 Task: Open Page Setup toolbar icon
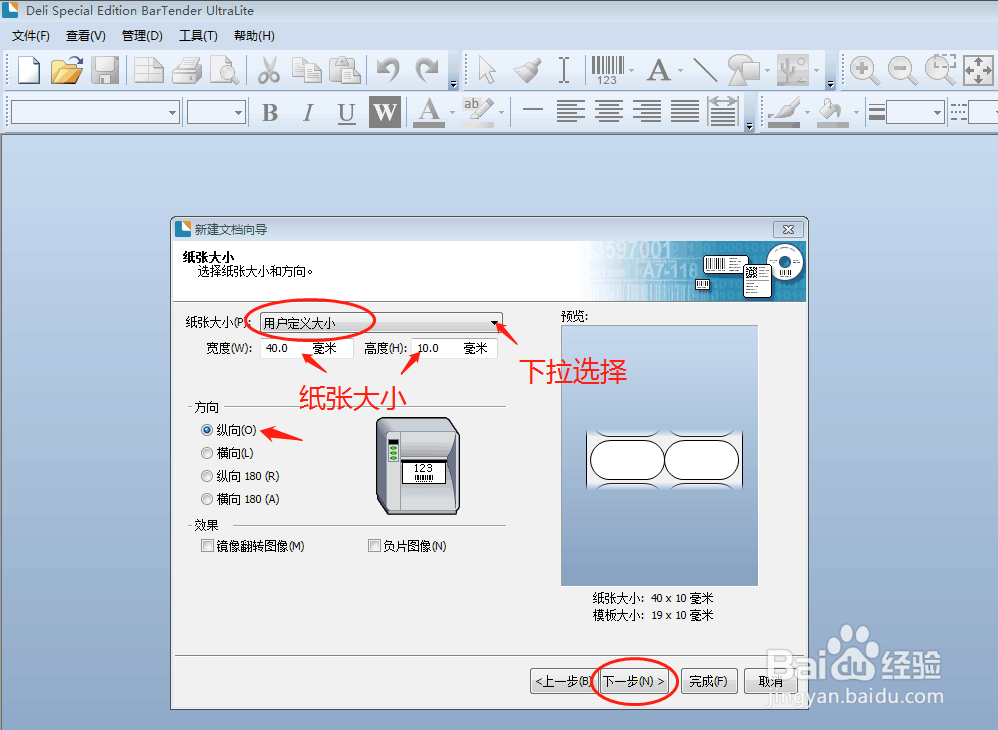149,70
